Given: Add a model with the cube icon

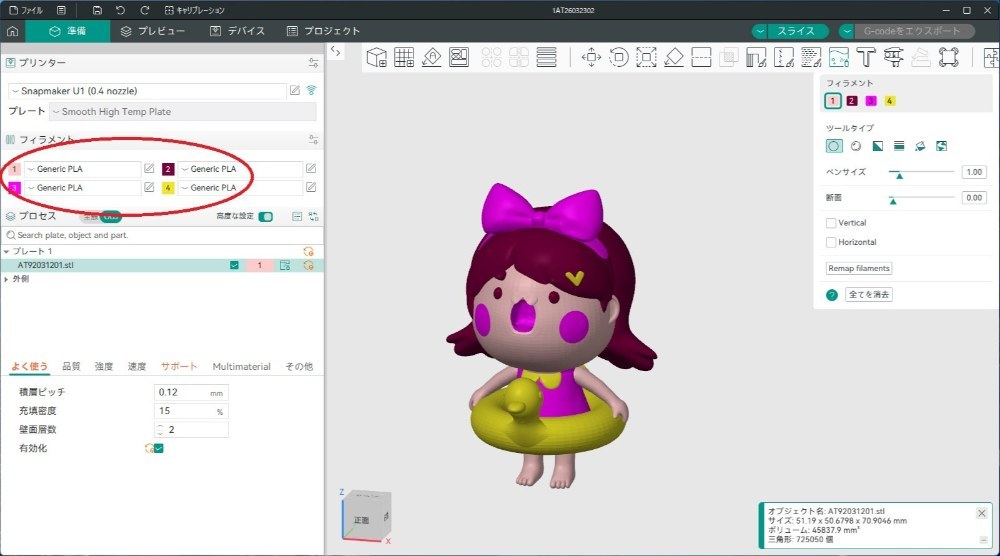Looking at the screenshot, I should [x=376, y=57].
